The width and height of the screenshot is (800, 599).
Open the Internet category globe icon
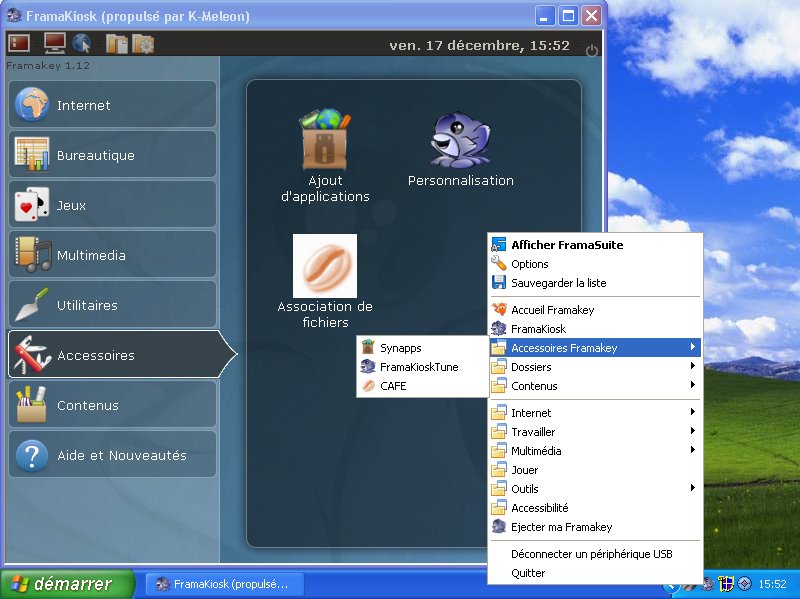pyautogui.click(x=32, y=104)
